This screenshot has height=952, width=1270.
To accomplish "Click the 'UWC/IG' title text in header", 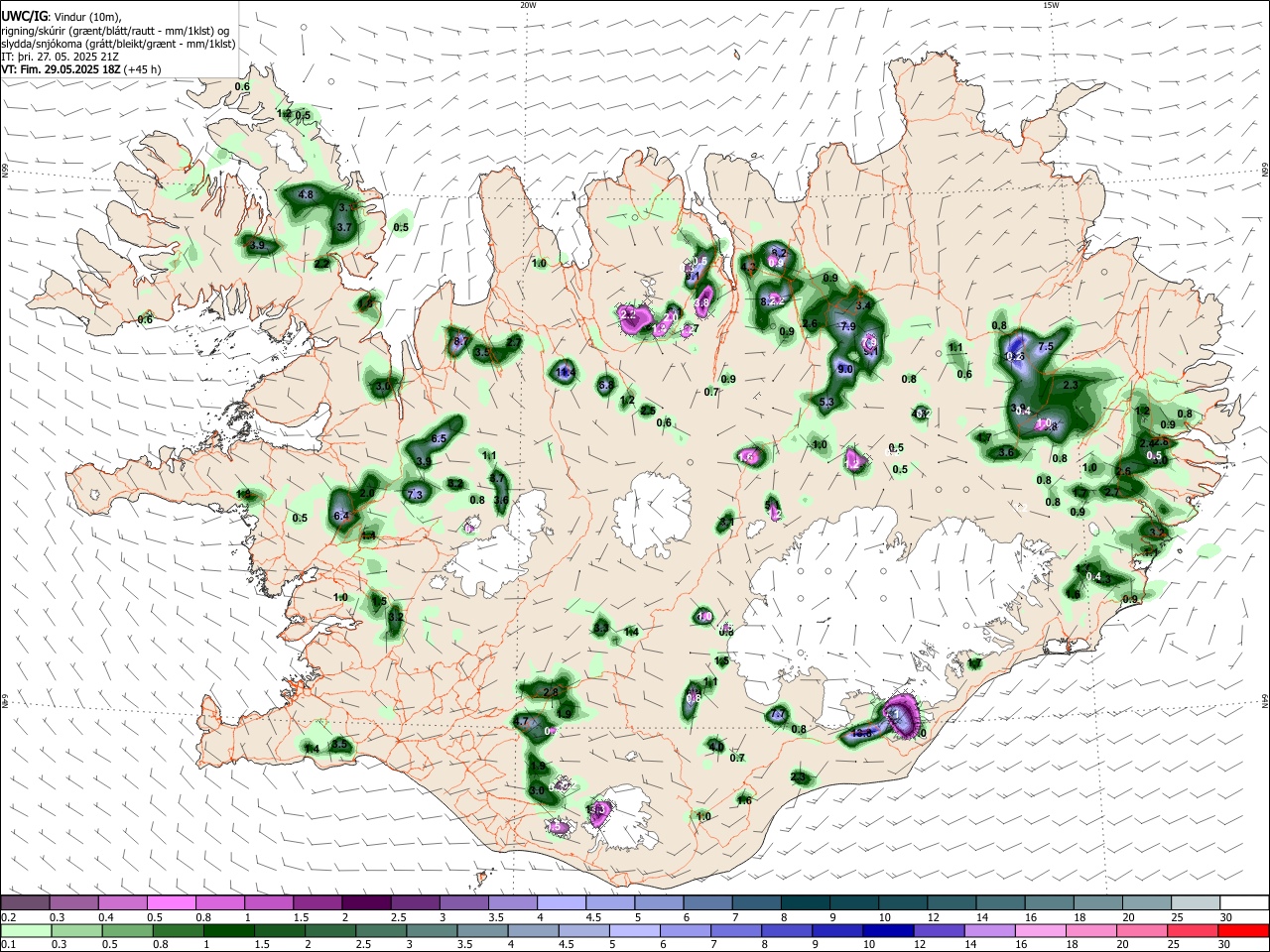I will 23,16.
